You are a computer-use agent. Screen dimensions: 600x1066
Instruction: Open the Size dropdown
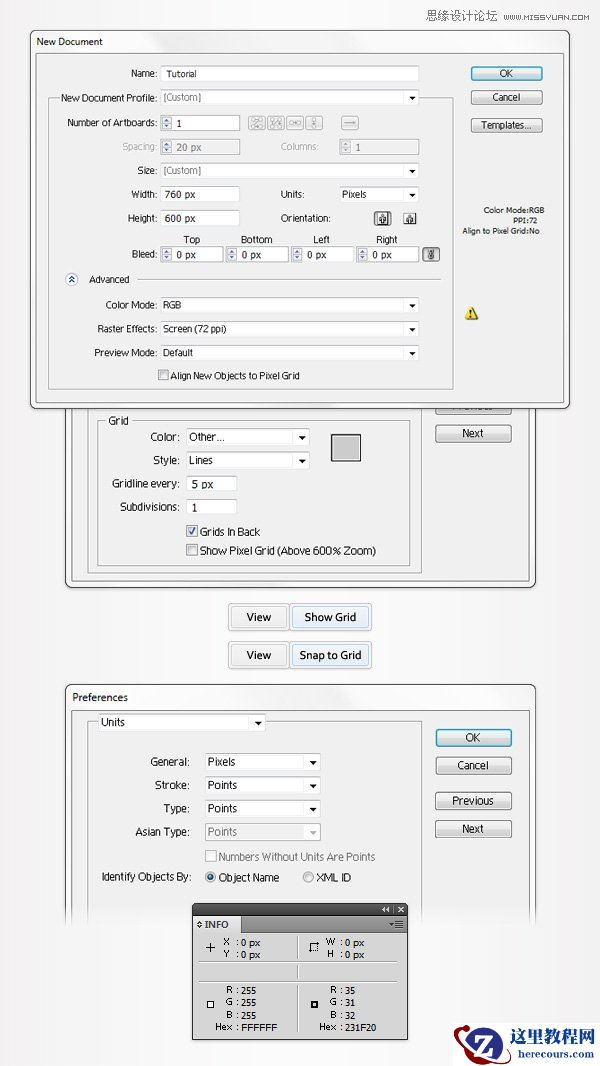[x=289, y=171]
